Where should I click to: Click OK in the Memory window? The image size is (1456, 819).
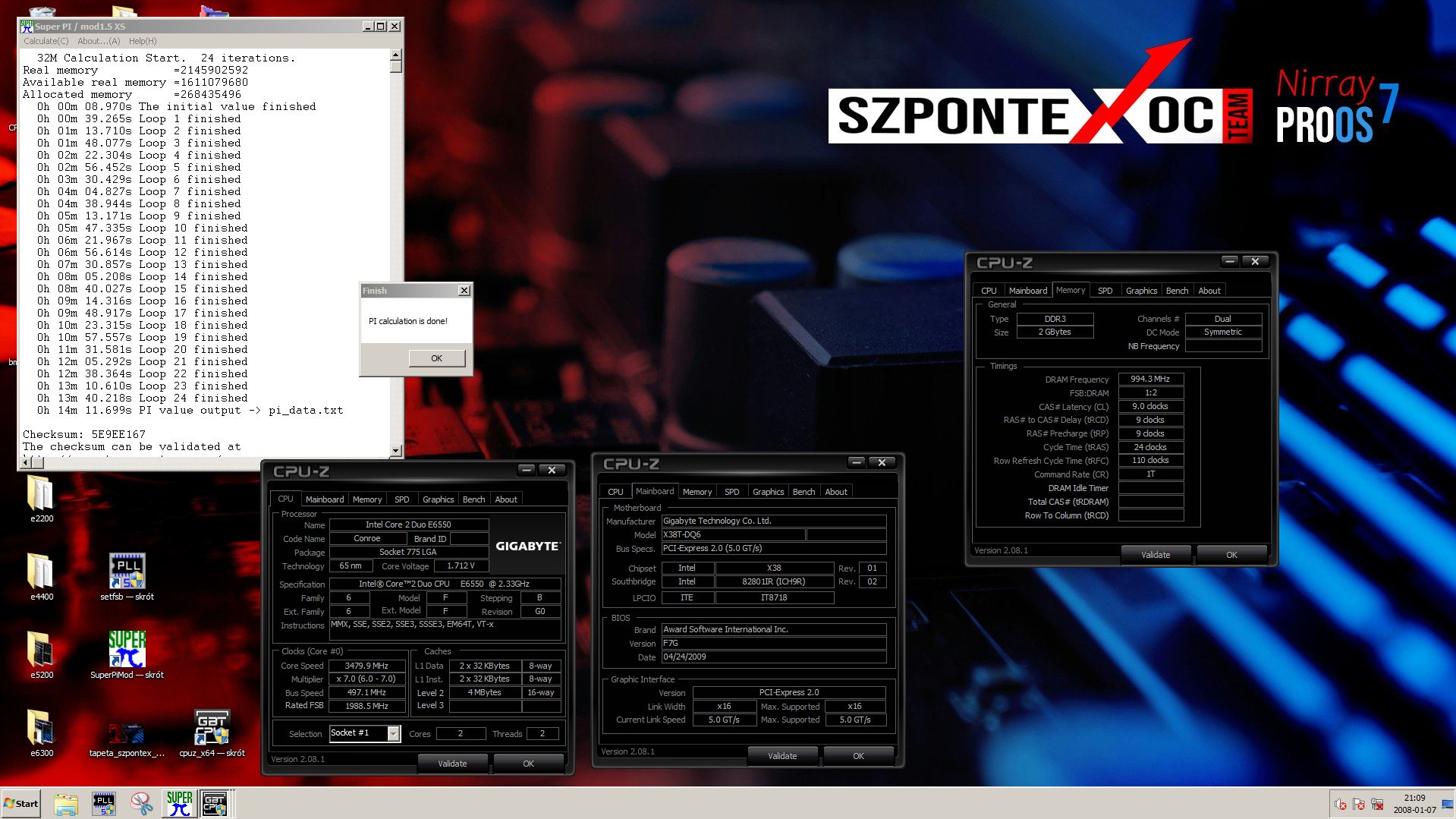(1231, 555)
